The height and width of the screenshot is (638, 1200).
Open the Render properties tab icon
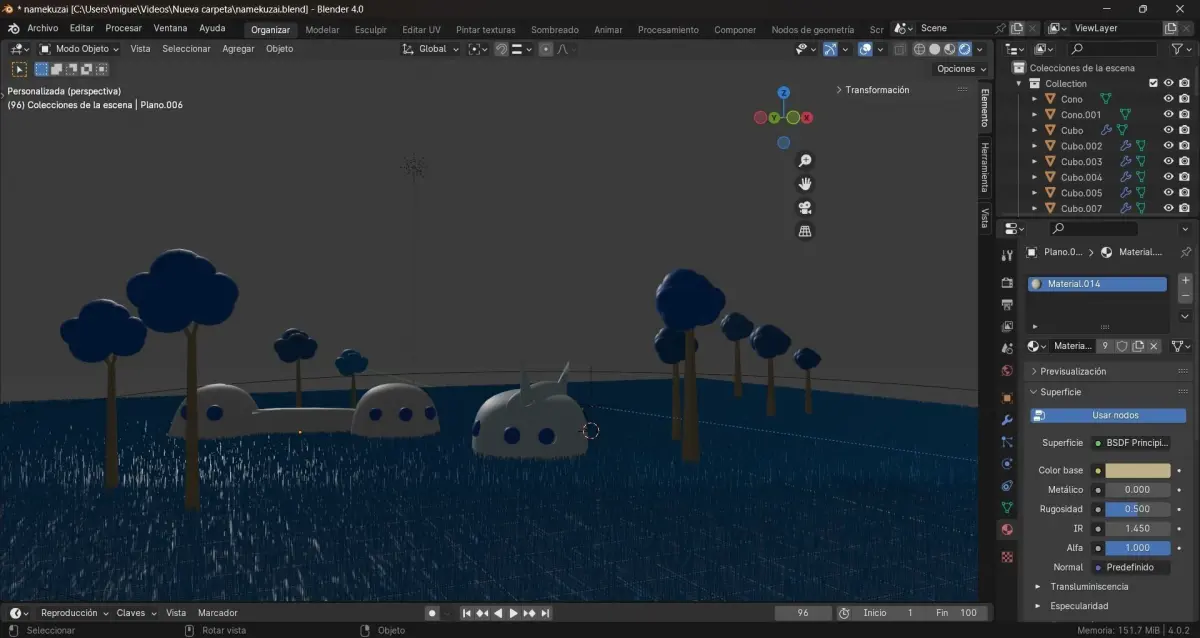tap(1007, 283)
